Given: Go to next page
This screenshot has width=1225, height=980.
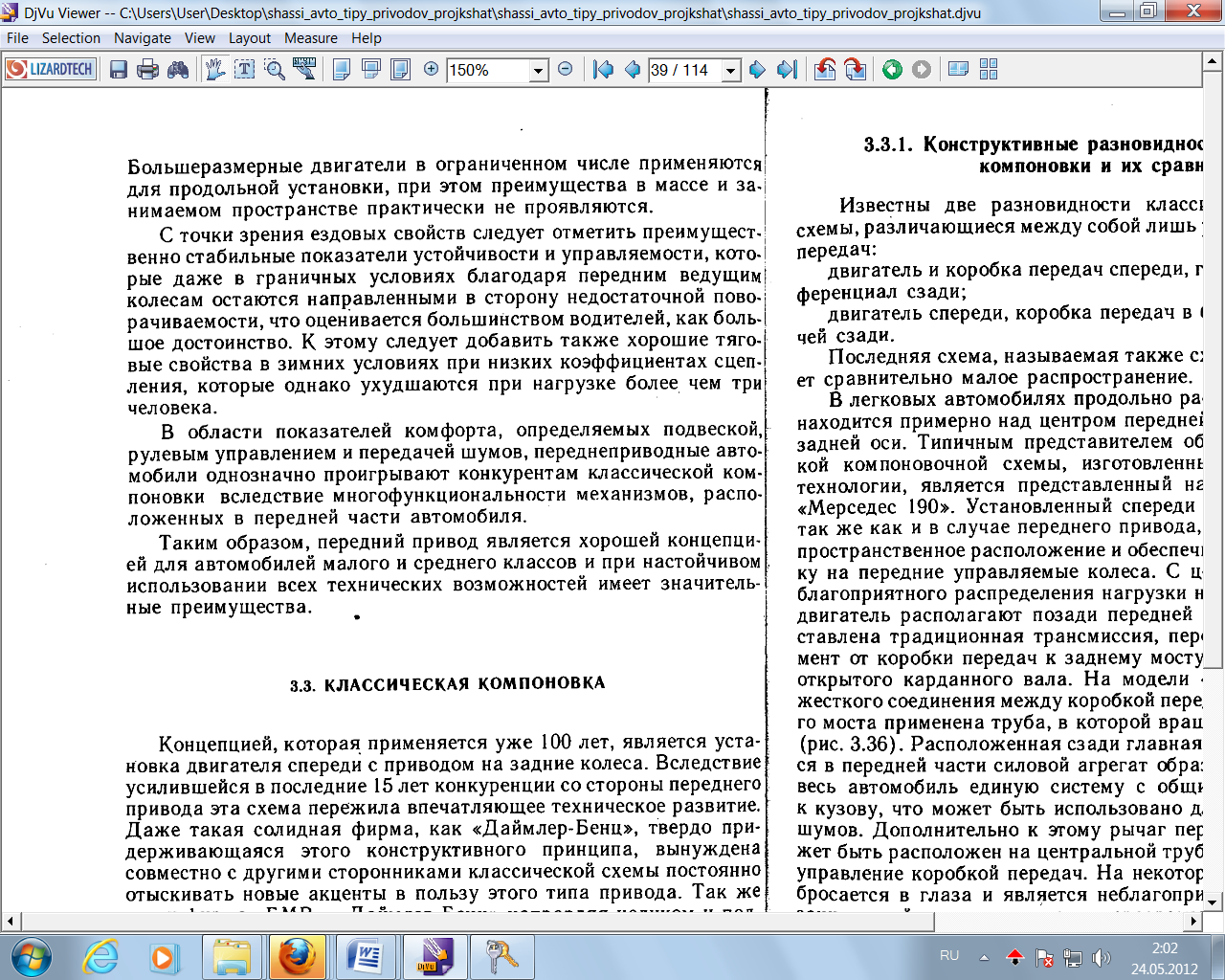Looking at the screenshot, I should 757,70.
